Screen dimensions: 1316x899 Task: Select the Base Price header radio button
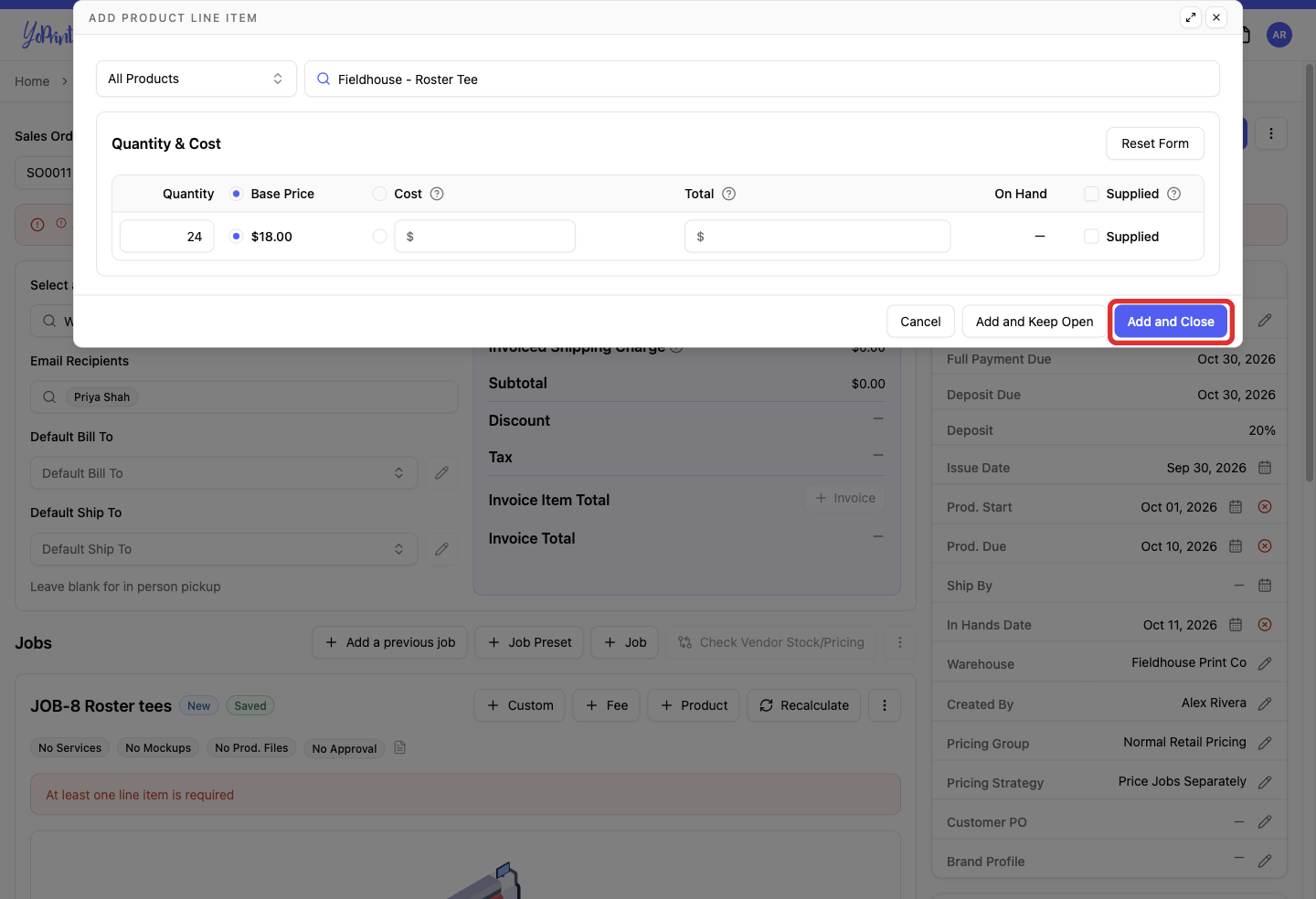click(237, 194)
